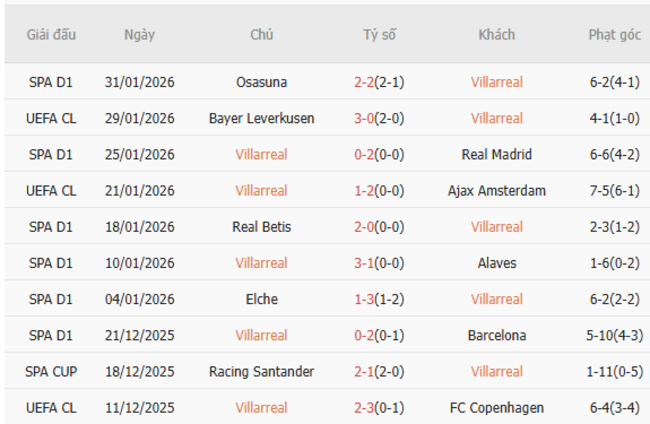The height and width of the screenshot is (424, 650).
Task: Select the Elche home team
Action: click(x=262, y=299)
